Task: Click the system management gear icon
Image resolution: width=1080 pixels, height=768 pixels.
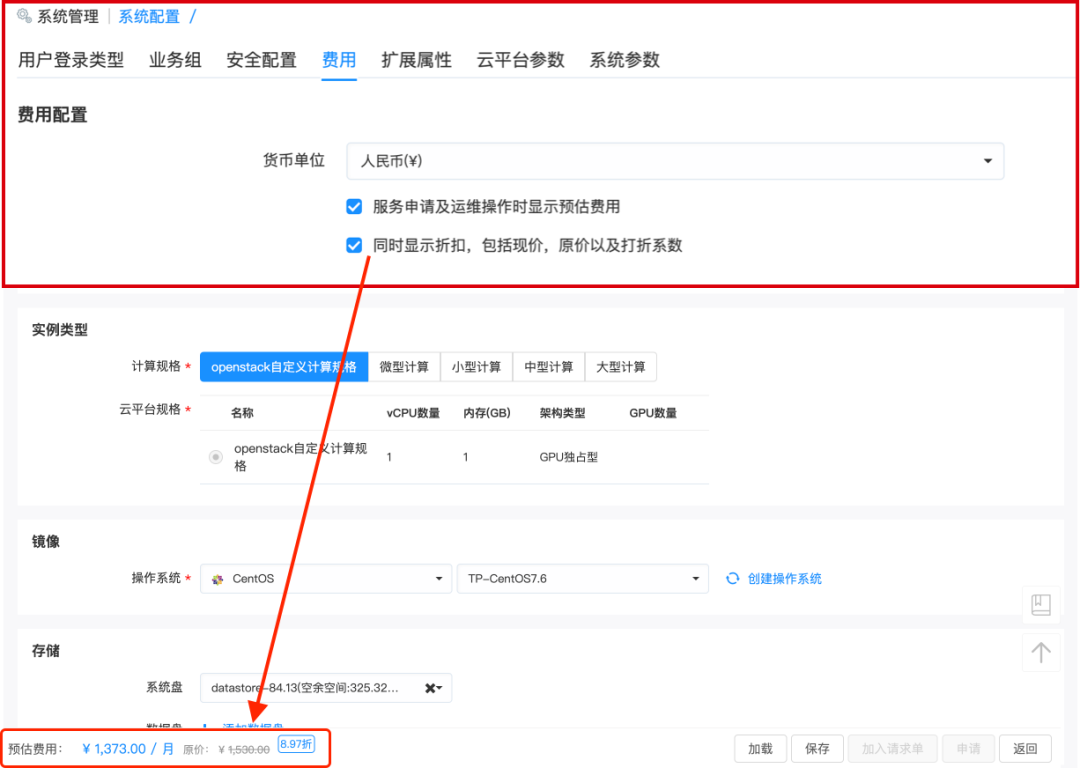Action: pyautogui.click(x=25, y=16)
